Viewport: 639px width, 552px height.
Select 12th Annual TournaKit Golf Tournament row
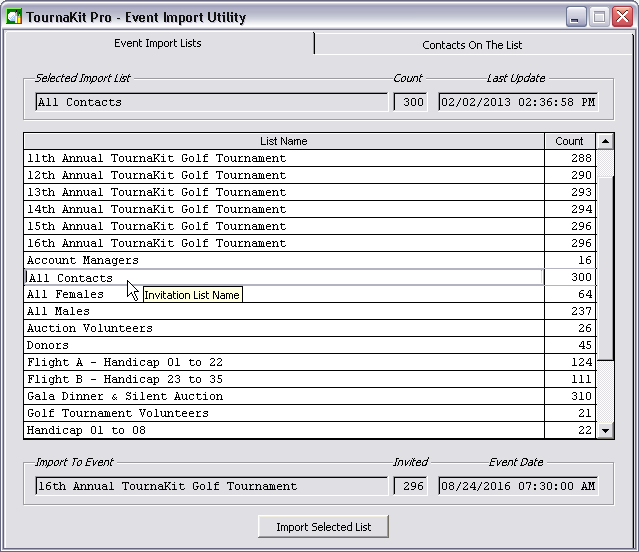[x=284, y=175]
